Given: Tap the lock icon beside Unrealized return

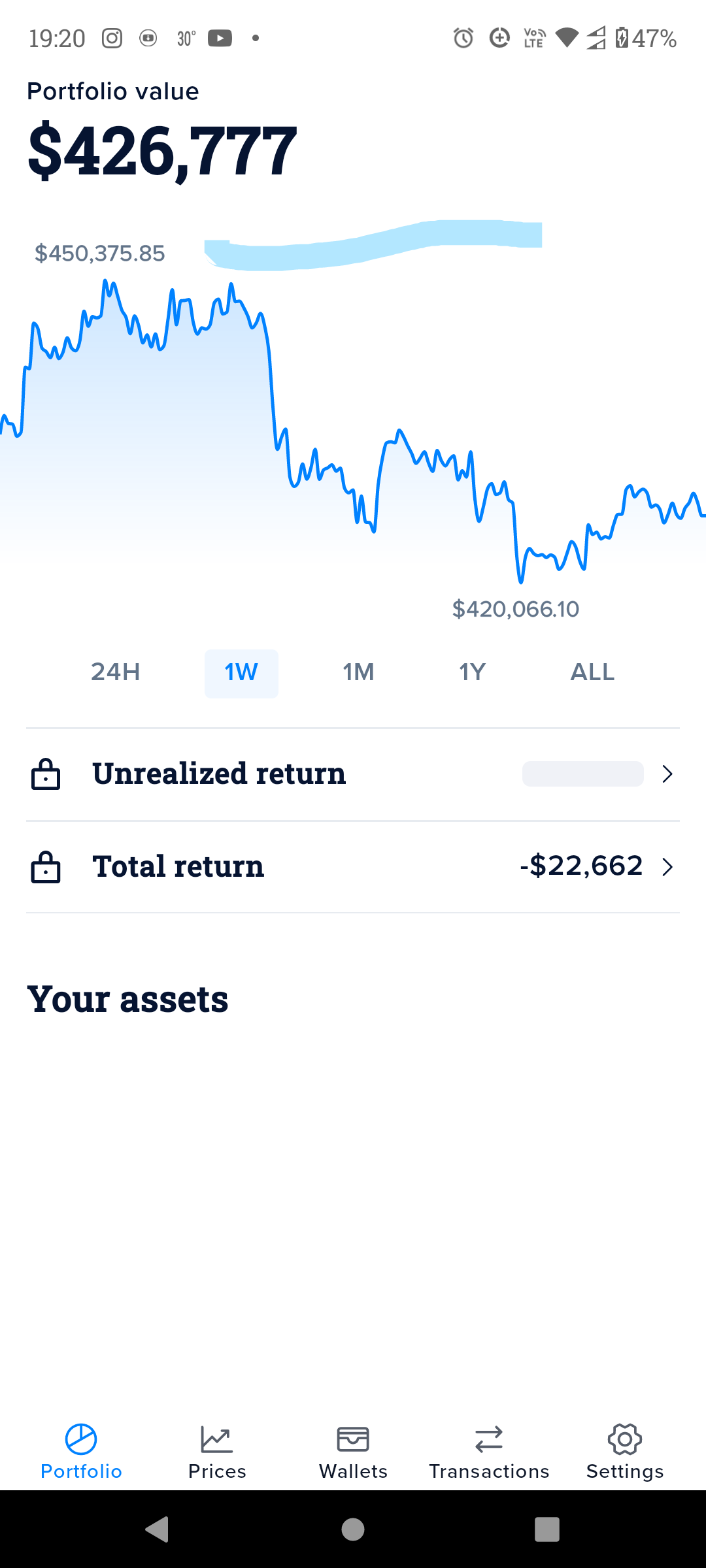Looking at the screenshot, I should 46,774.
